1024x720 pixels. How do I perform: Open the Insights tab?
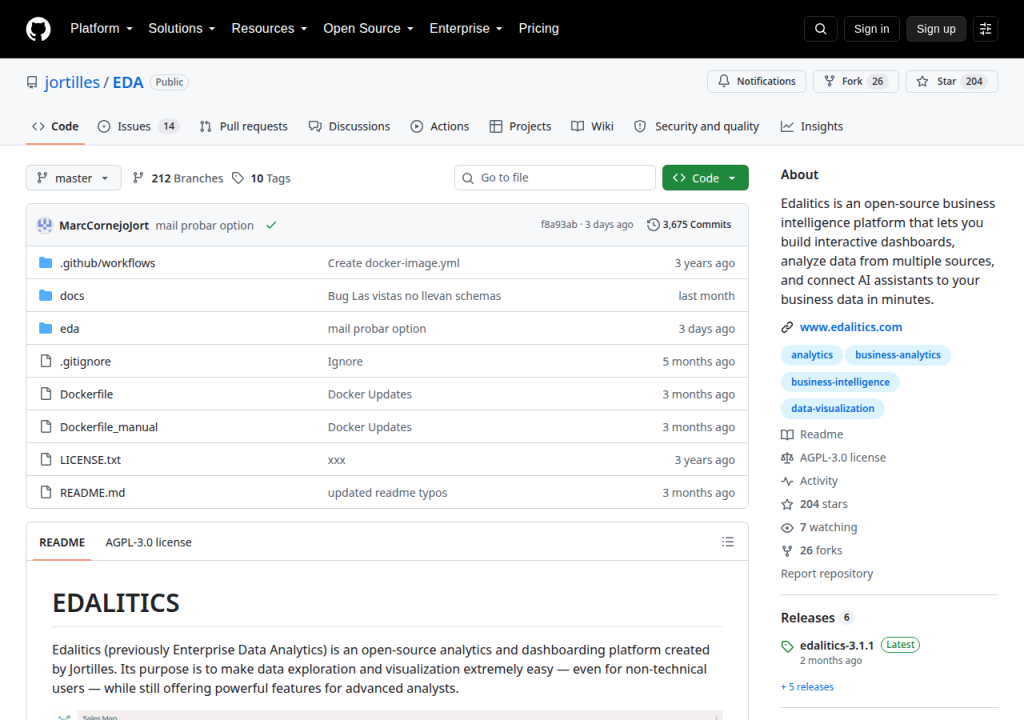[812, 126]
